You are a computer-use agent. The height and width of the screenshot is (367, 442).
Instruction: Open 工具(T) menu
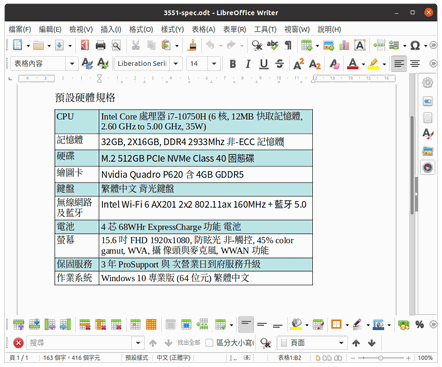265,29
